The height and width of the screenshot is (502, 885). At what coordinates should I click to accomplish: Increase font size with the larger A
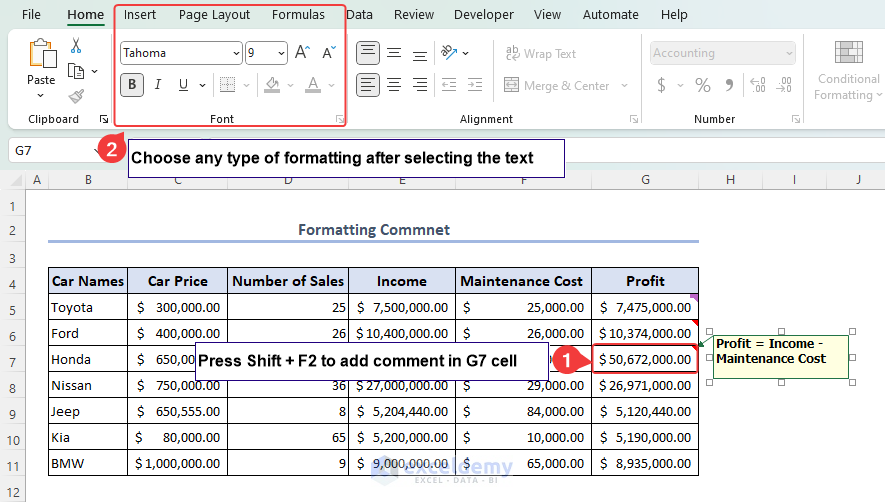click(x=302, y=53)
